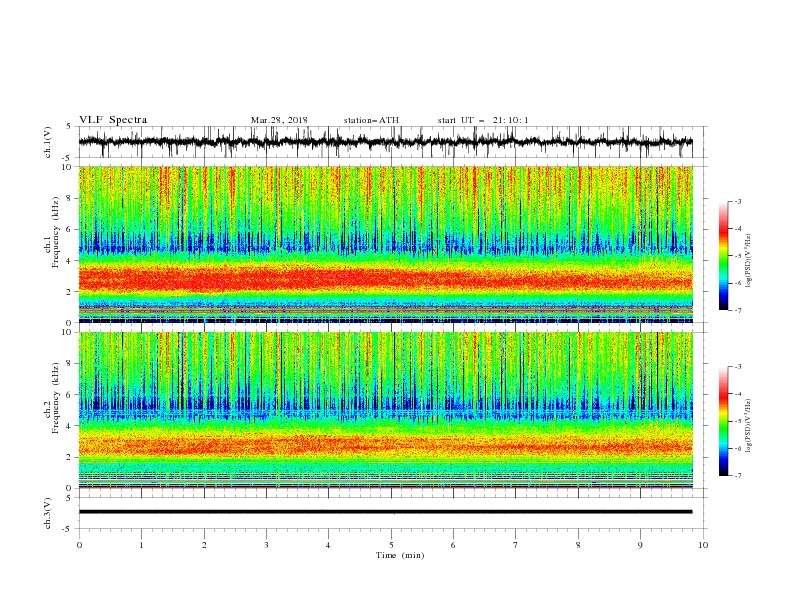The image size is (792, 612).
Task: Click inside the ch.2 spectrogram panel
Action: [x=385, y=410]
